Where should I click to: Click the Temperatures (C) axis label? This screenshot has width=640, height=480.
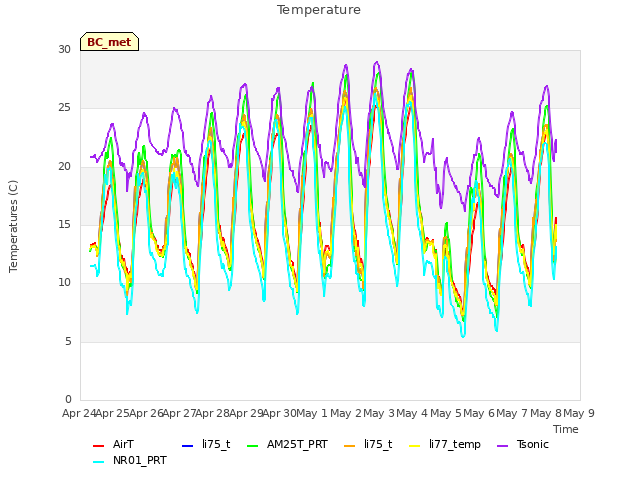click(13, 226)
